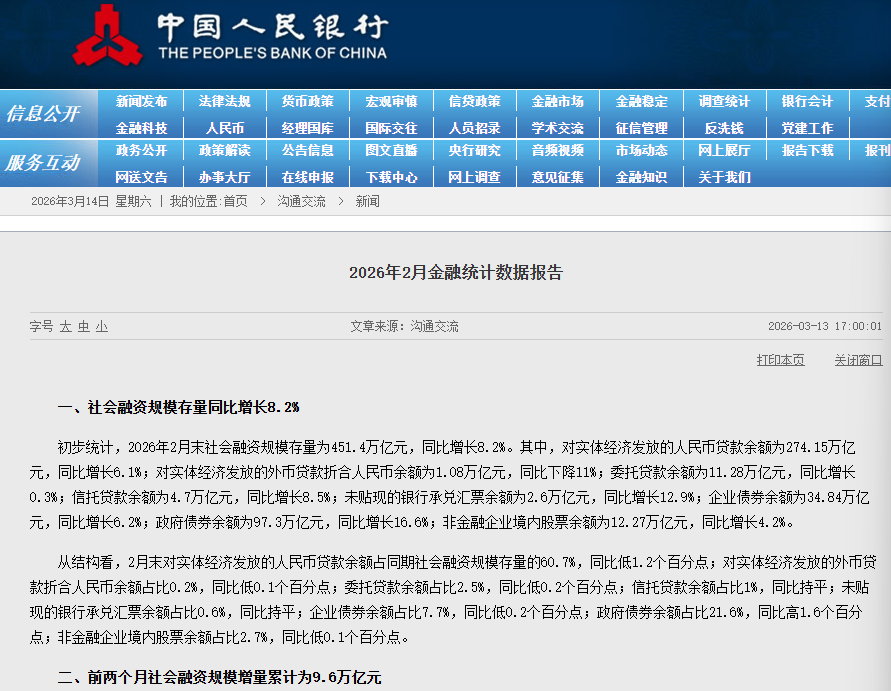The height and width of the screenshot is (691, 891).
Task: Click the People's Bank of China logo emblem
Action: [108, 35]
